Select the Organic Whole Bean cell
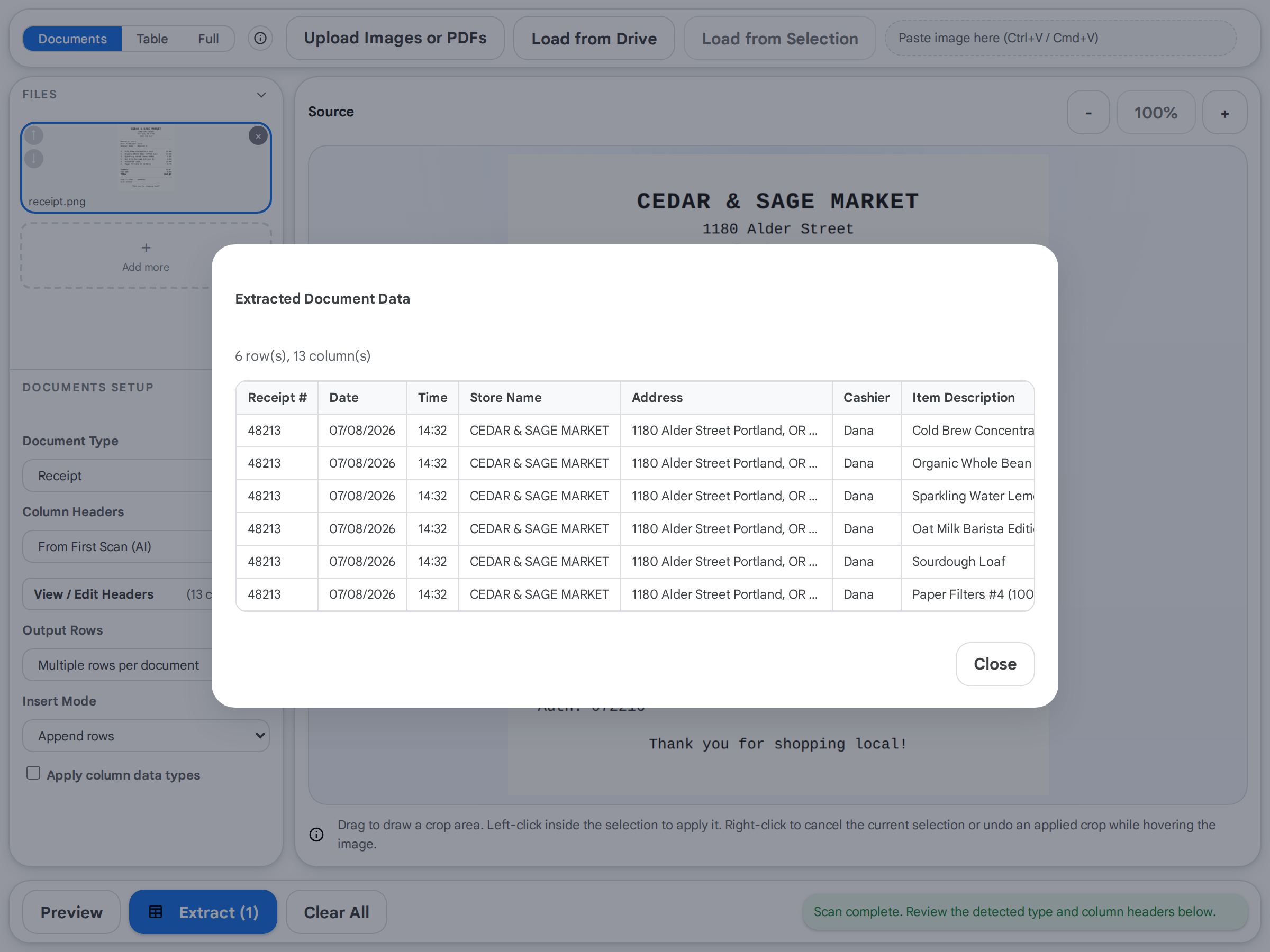The image size is (1270, 952). (x=967, y=463)
